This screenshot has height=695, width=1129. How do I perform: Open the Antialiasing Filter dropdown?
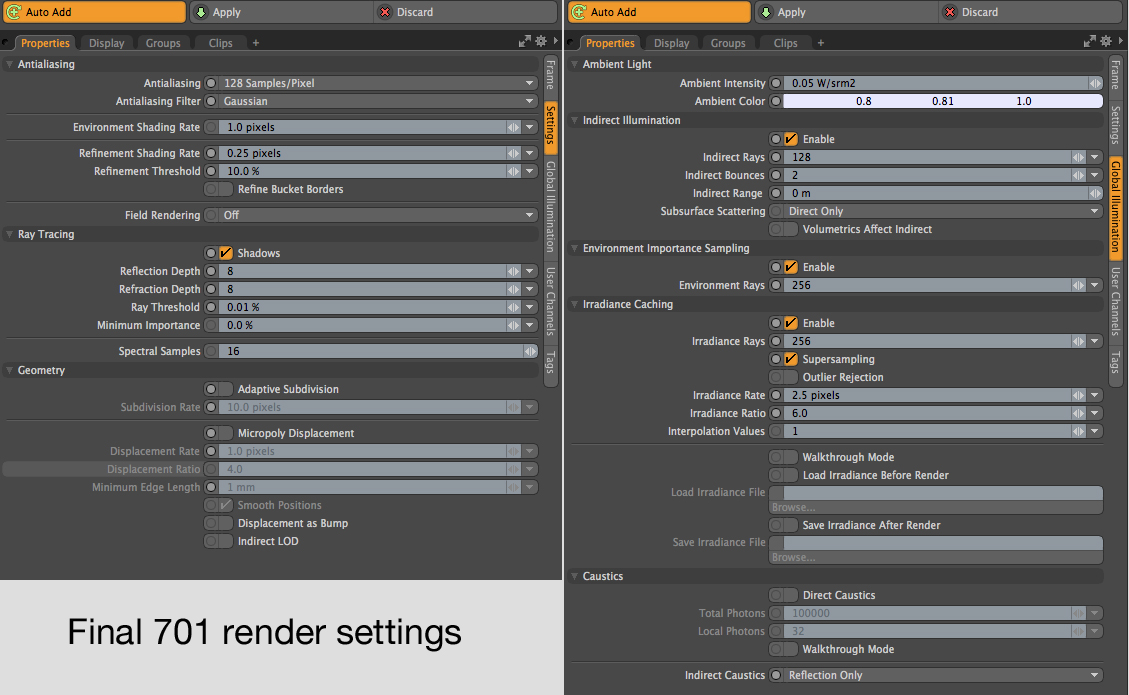pyautogui.click(x=378, y=101)
